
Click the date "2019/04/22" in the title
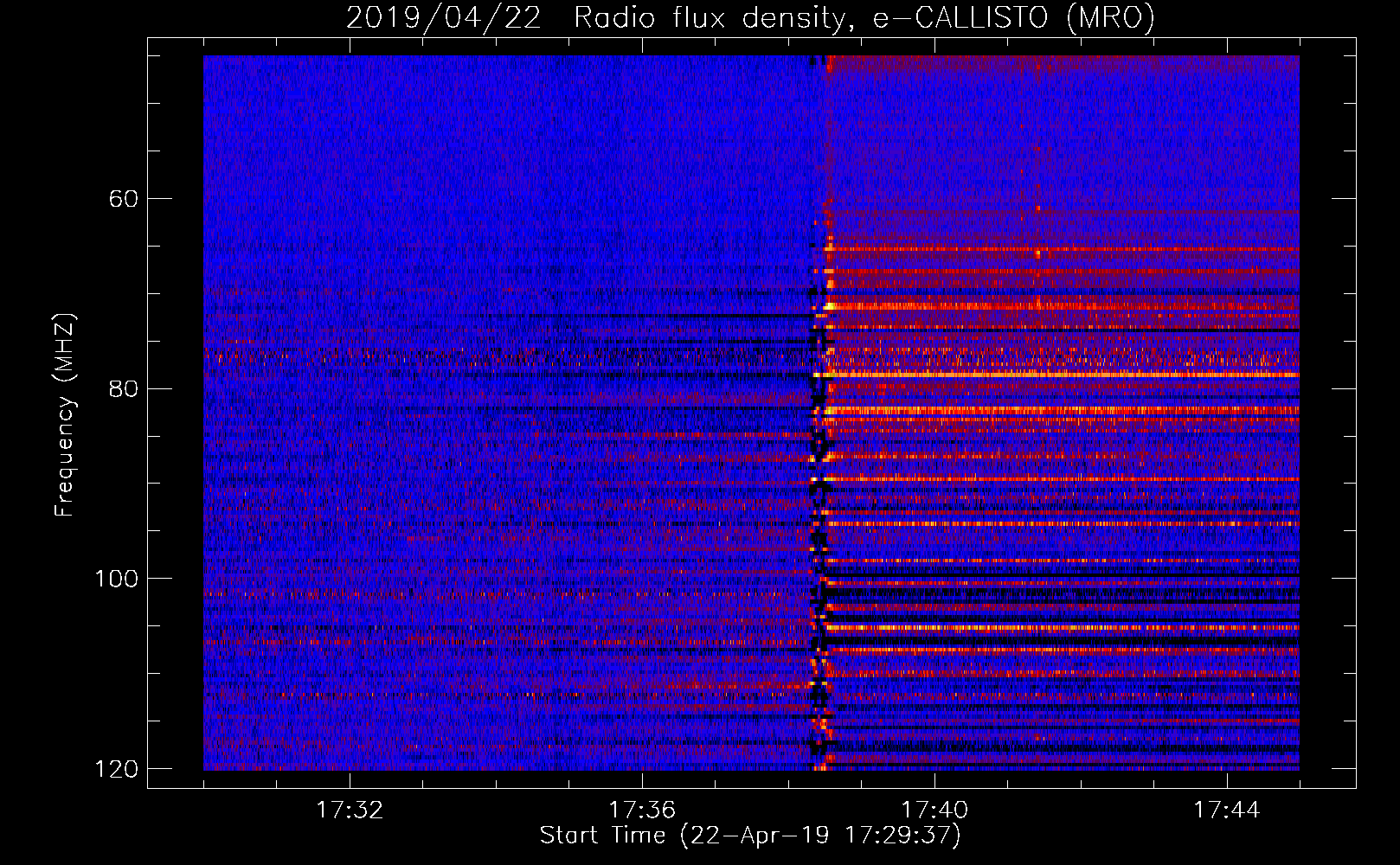(445, 18)
